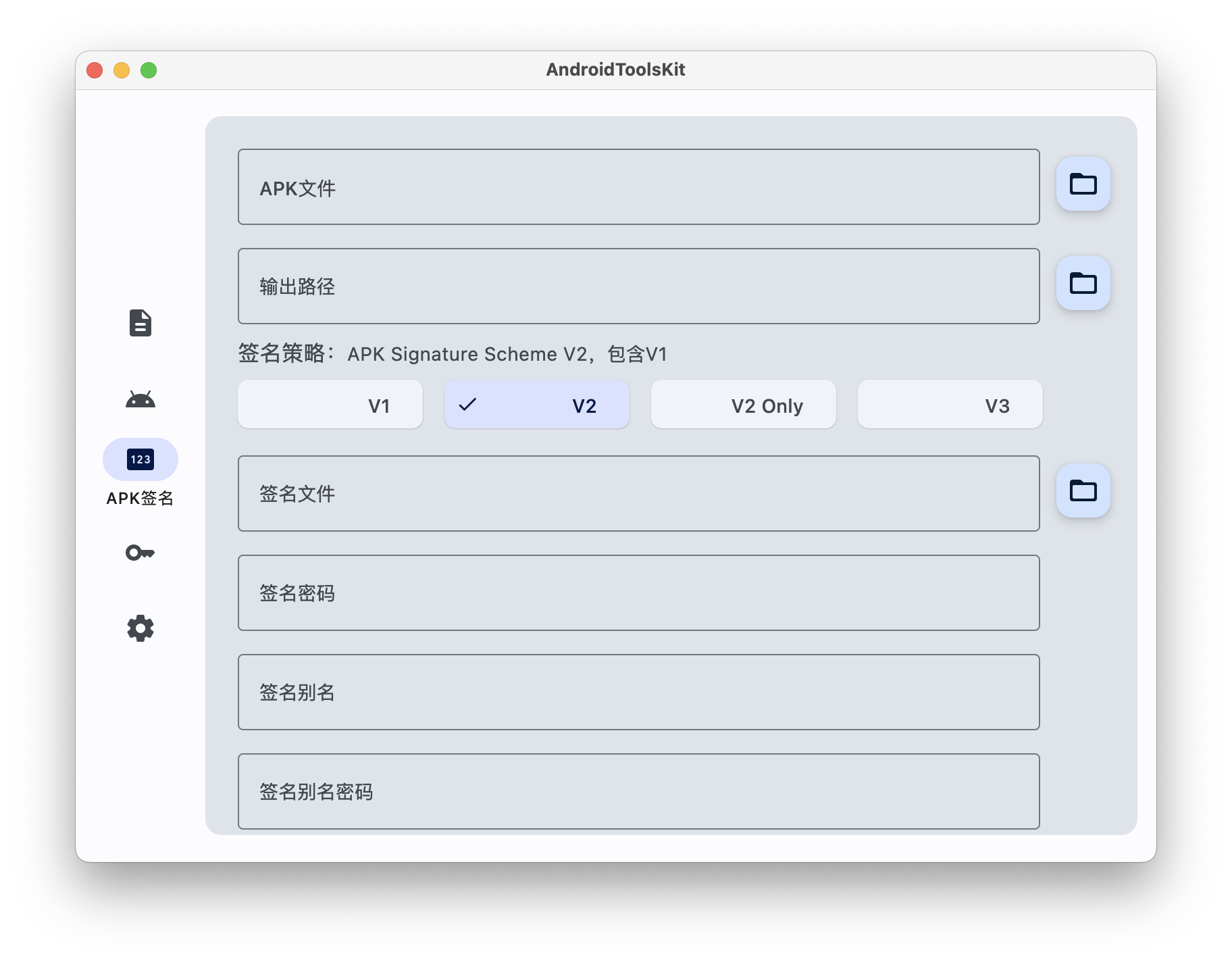Click the AndroidToolsKit window title
Screen dimensions: 1232x962
point(616,70)
